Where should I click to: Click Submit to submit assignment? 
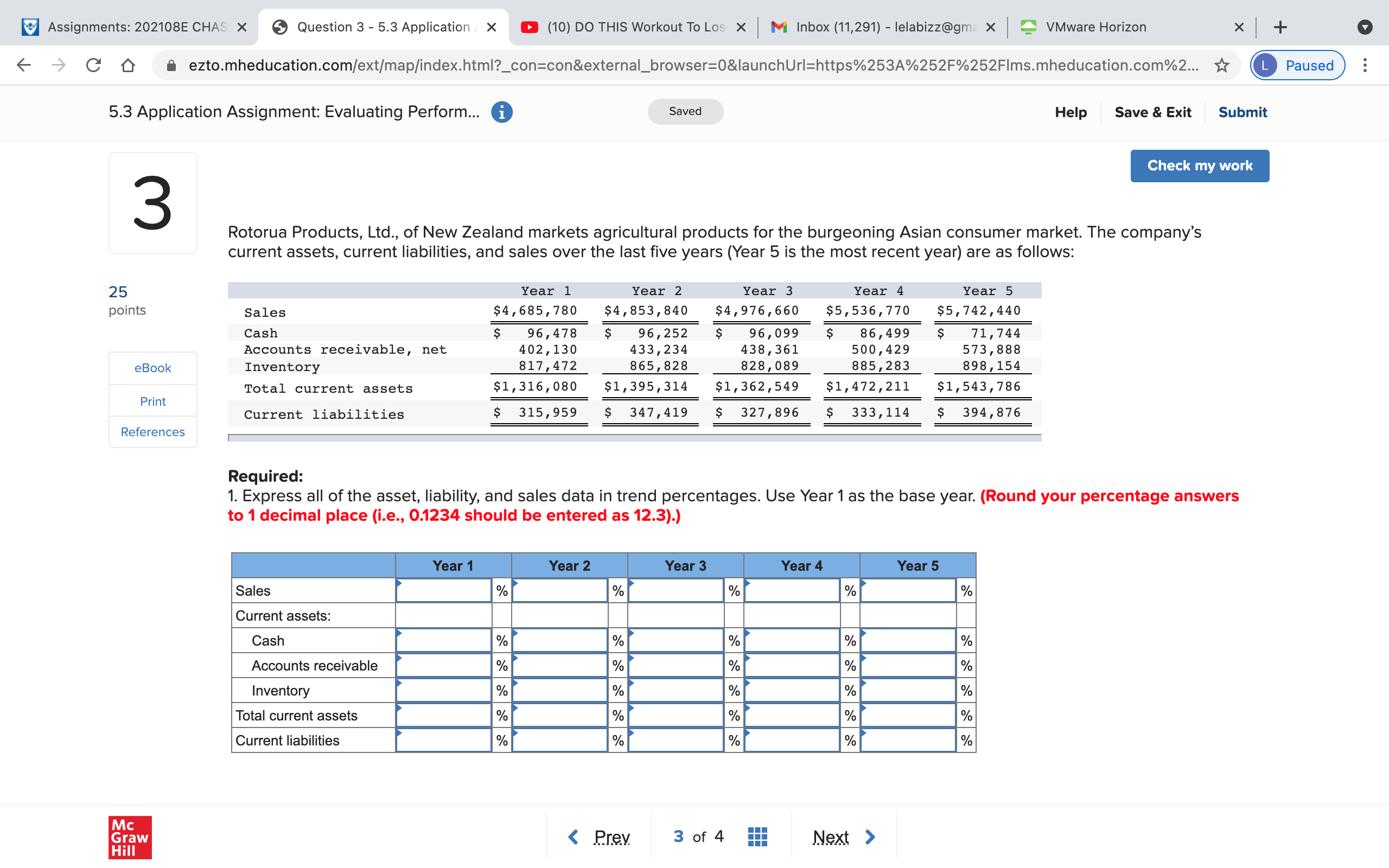pyautogui.click(x=1243, y=111)
